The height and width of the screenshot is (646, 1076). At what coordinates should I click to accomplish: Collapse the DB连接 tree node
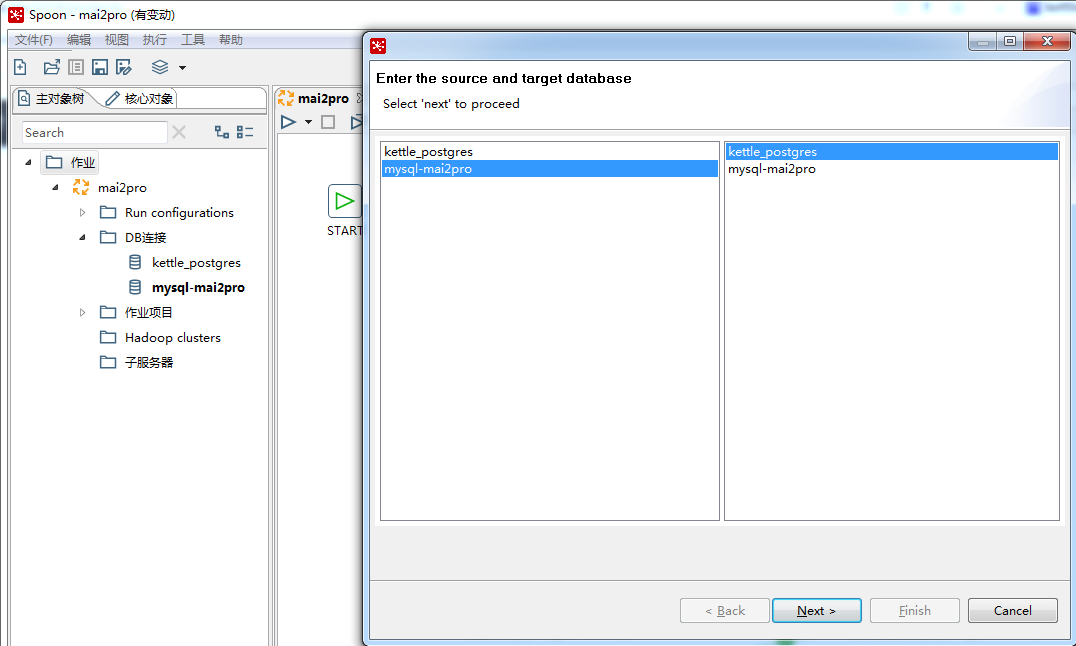coord(82,237)
